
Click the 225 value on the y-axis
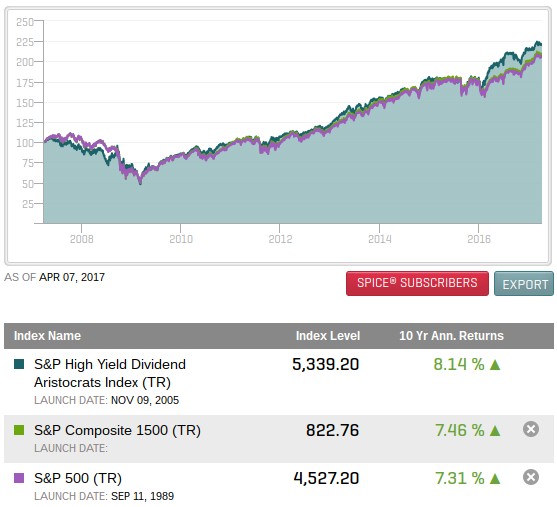coord(25,42)
